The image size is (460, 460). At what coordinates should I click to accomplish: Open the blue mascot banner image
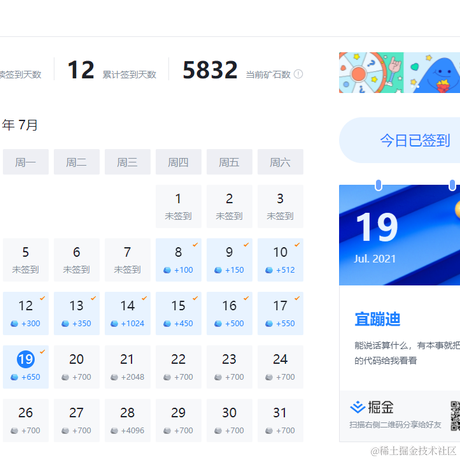pyautogui.click(x=432, y=72)
